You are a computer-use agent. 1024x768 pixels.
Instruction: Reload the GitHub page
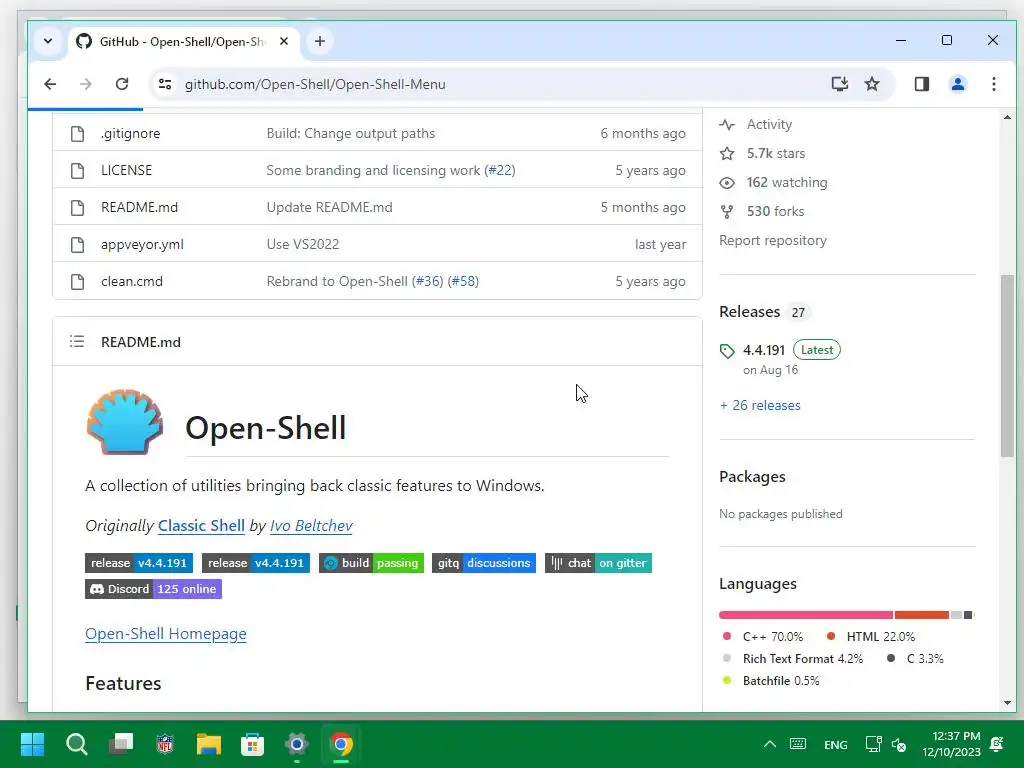122,84
